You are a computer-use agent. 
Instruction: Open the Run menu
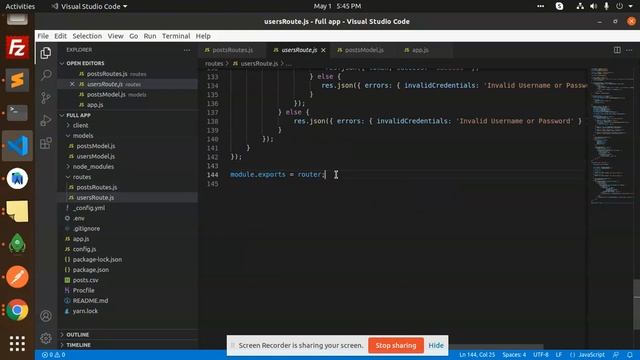(150, 36)
